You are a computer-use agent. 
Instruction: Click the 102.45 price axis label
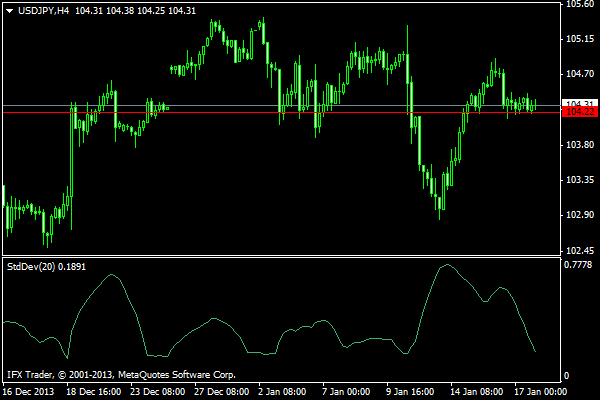580,250
